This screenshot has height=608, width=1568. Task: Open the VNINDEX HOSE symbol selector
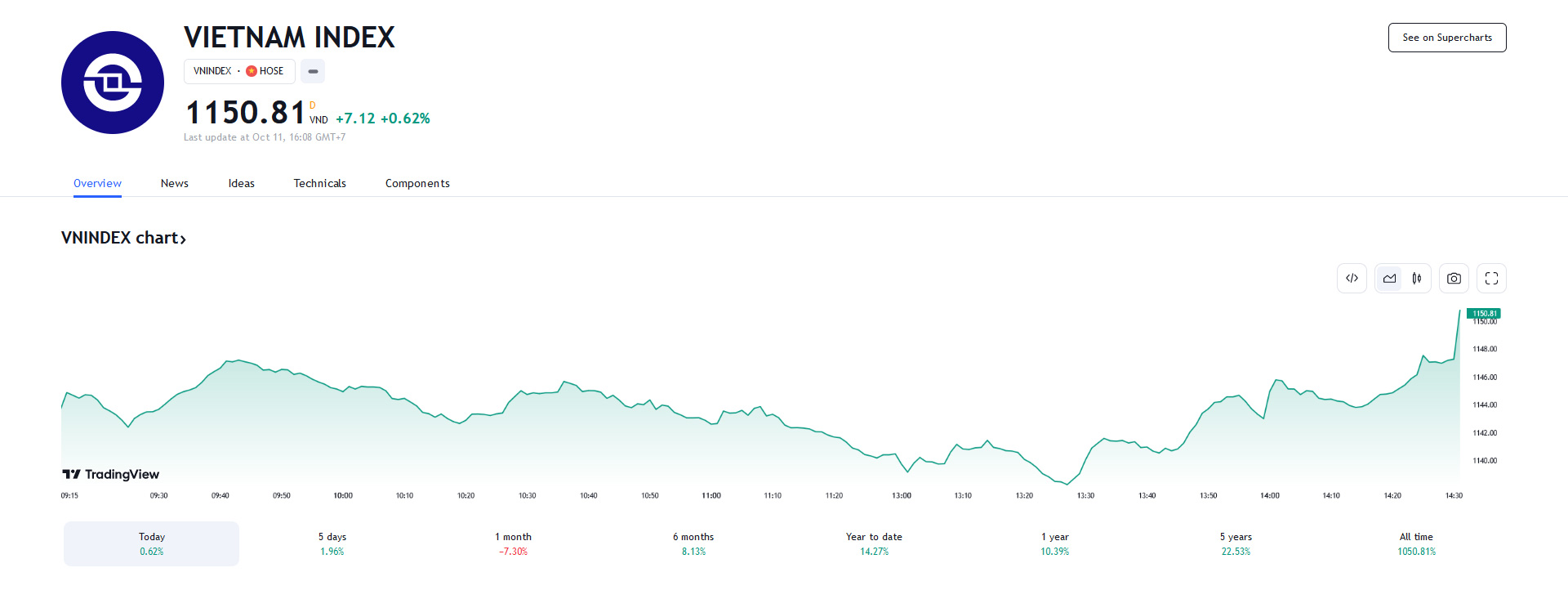(x=238, y=71)
